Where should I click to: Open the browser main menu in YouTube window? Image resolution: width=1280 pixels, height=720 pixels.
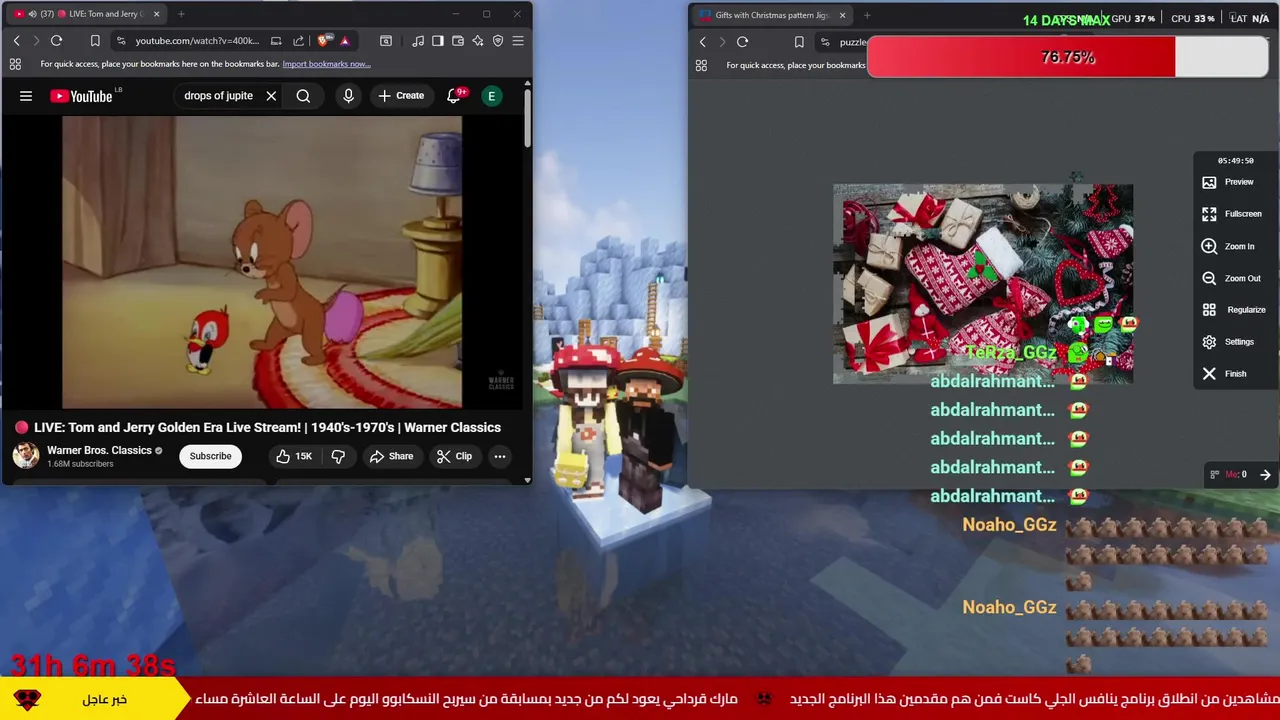tap(518, 41)
